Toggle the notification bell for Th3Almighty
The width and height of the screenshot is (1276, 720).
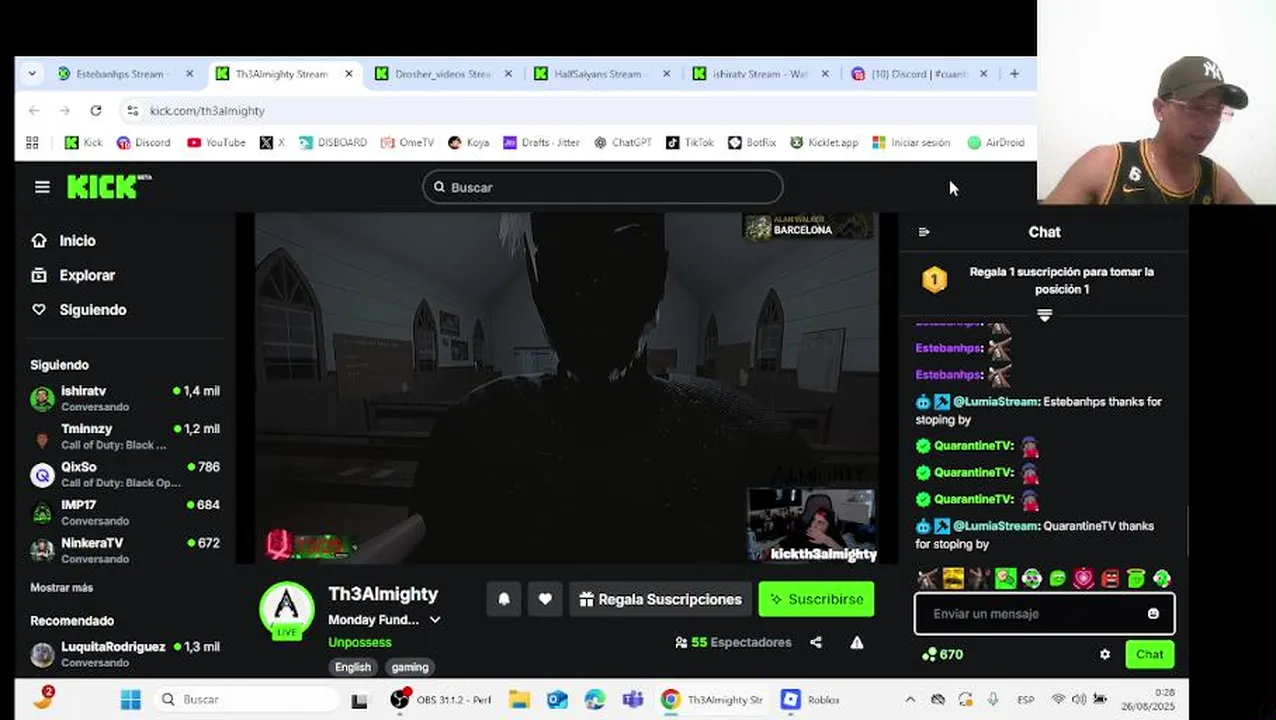(504, 599)
